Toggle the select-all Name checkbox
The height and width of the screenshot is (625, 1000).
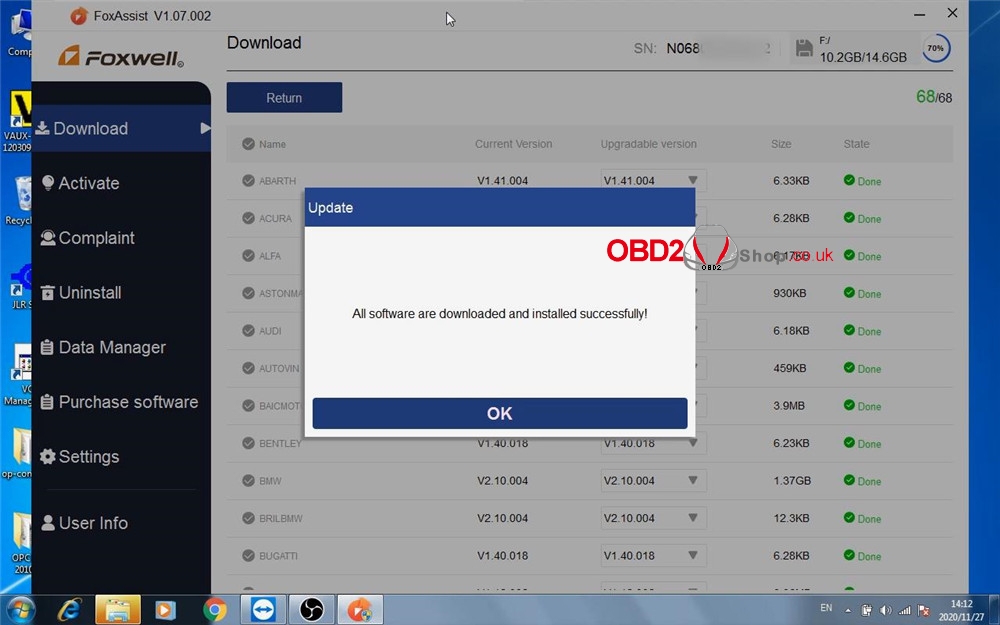[x=248, y=144]
